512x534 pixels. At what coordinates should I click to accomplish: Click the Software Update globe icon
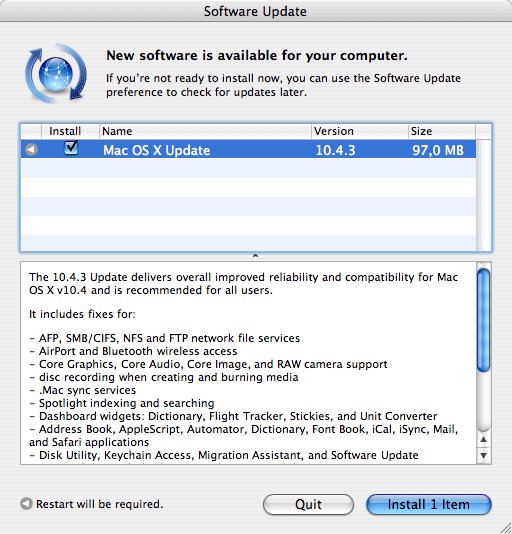coord(56,73)
